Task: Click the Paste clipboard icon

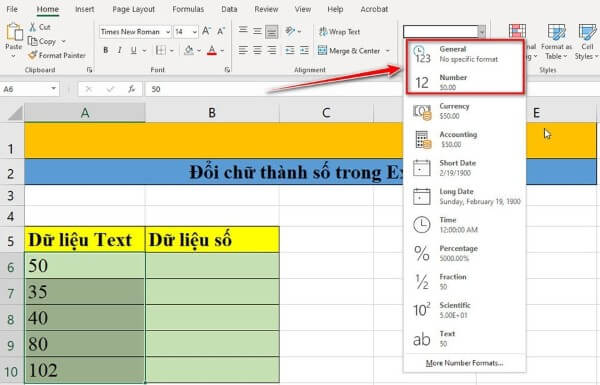Action: [x=14, y=33]
